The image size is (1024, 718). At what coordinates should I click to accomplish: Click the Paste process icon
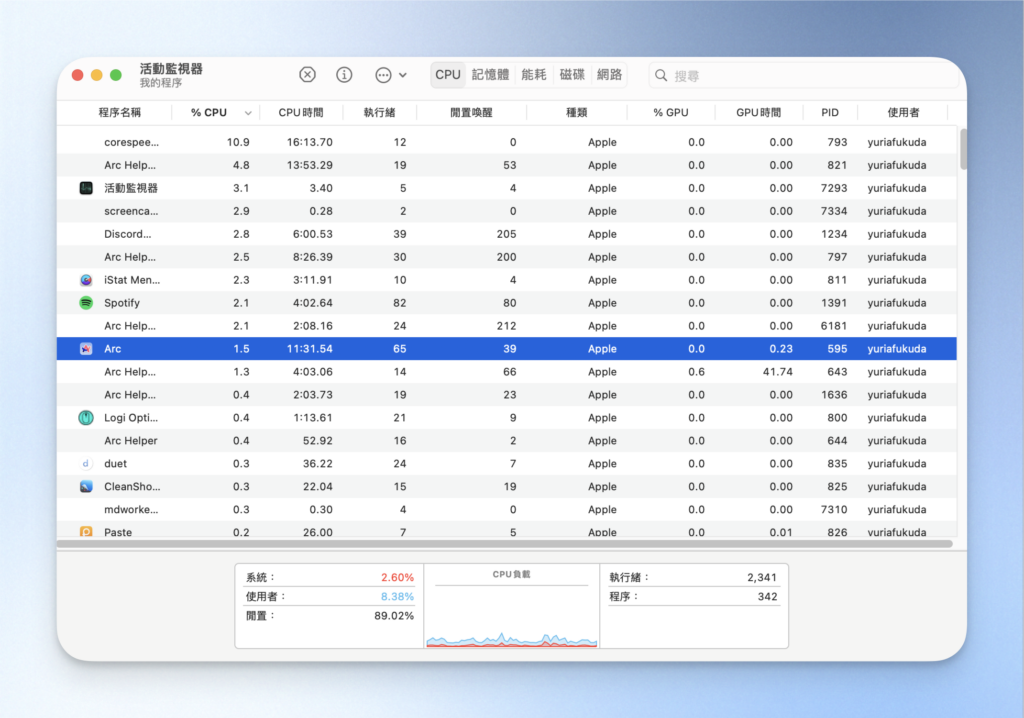coord(86,531)
